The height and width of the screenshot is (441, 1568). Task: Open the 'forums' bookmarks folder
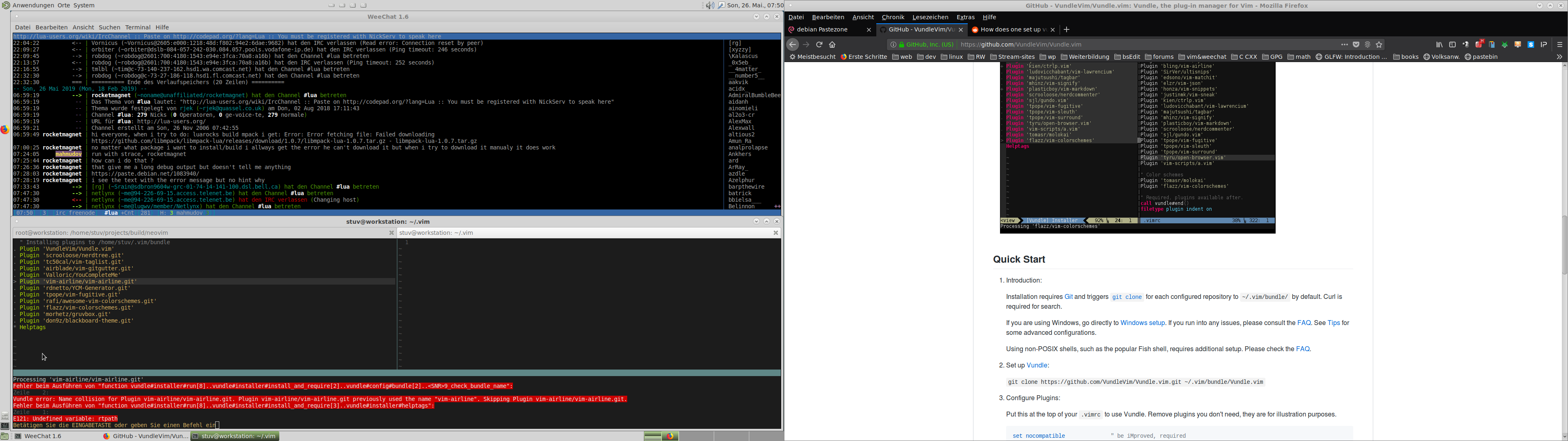1159,57
